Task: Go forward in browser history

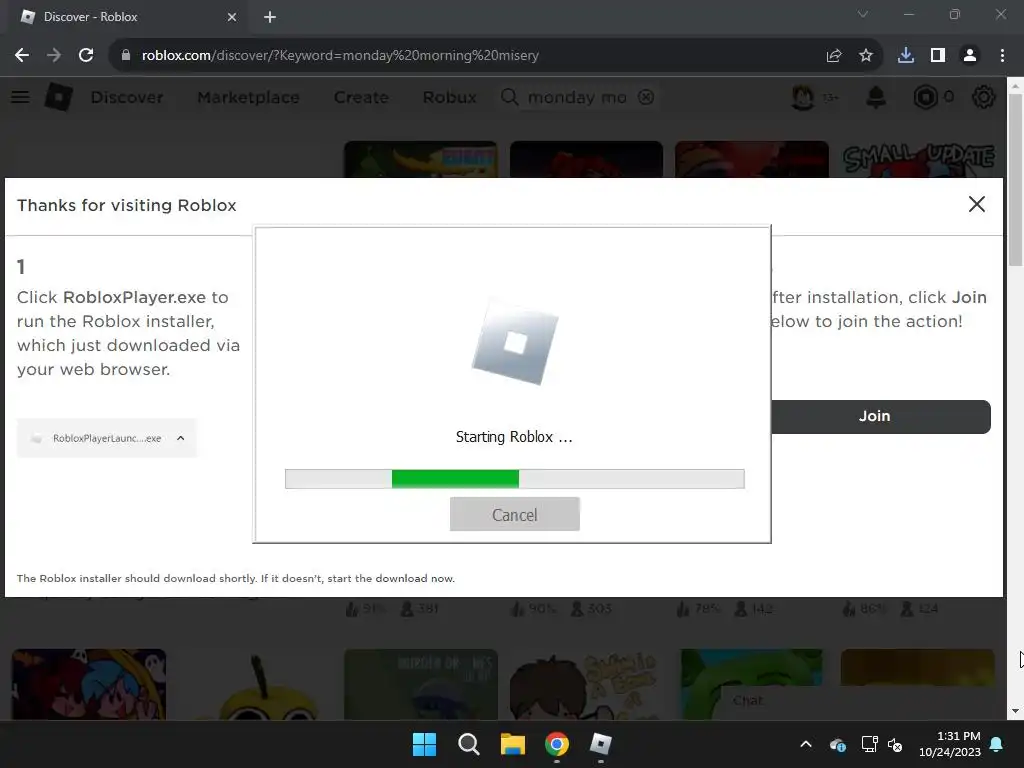Action: pos(54,56)
